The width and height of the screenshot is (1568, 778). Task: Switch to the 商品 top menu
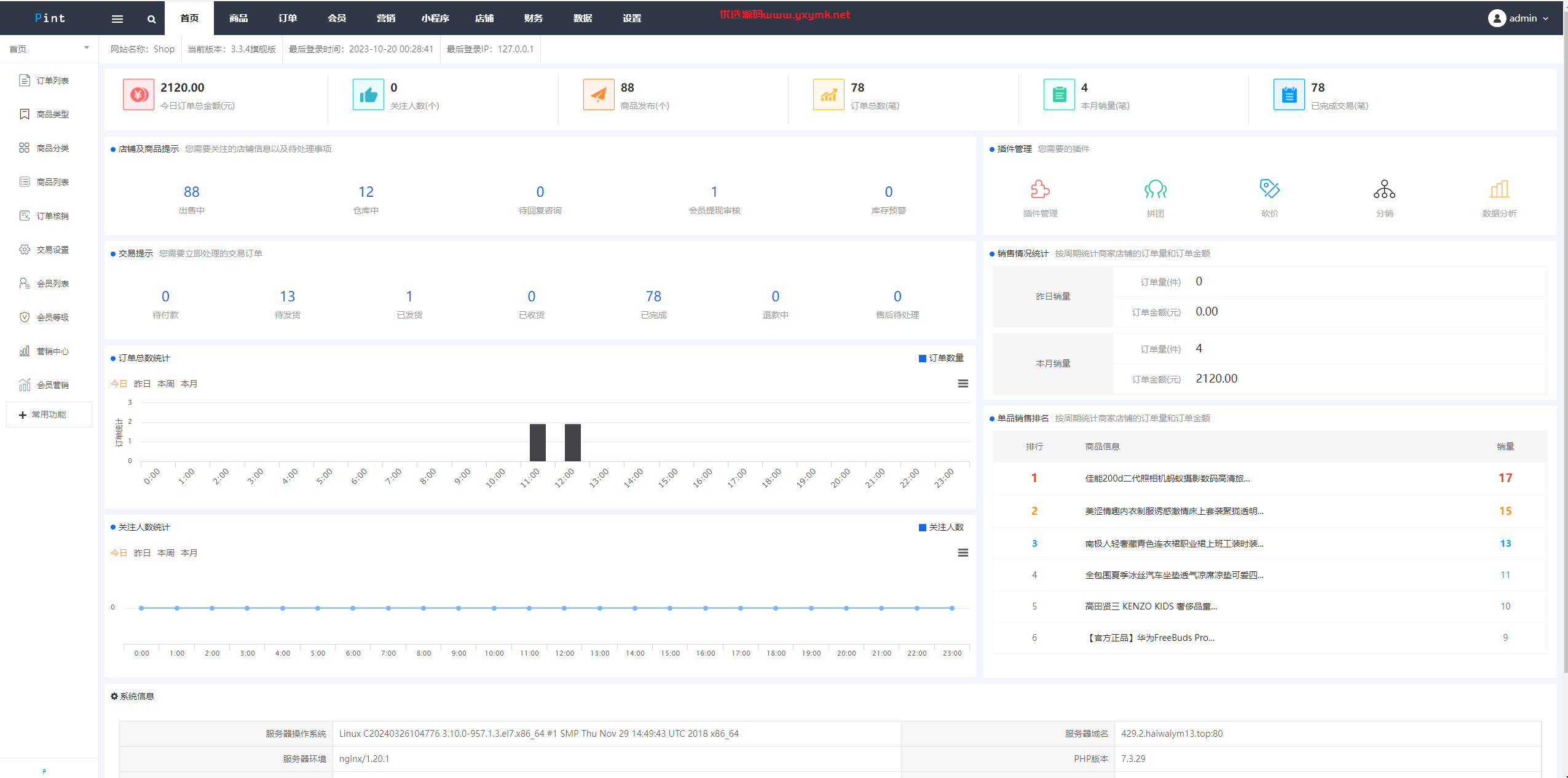(238, 18)
